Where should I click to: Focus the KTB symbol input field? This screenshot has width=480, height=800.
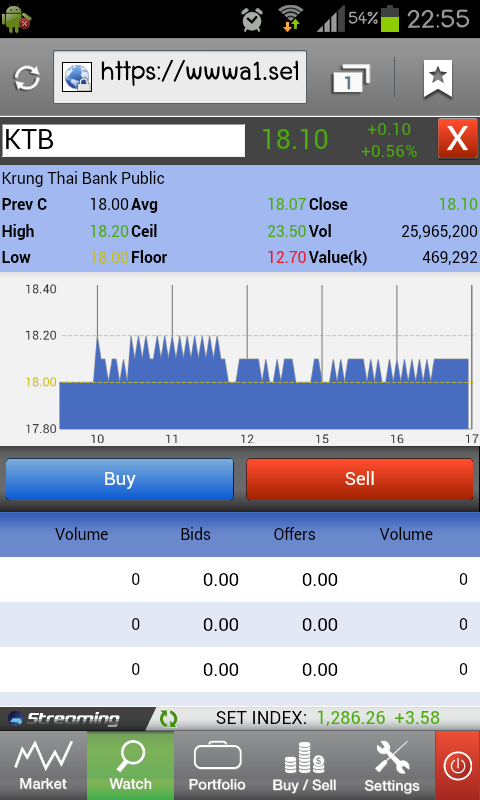click(123, 140)
